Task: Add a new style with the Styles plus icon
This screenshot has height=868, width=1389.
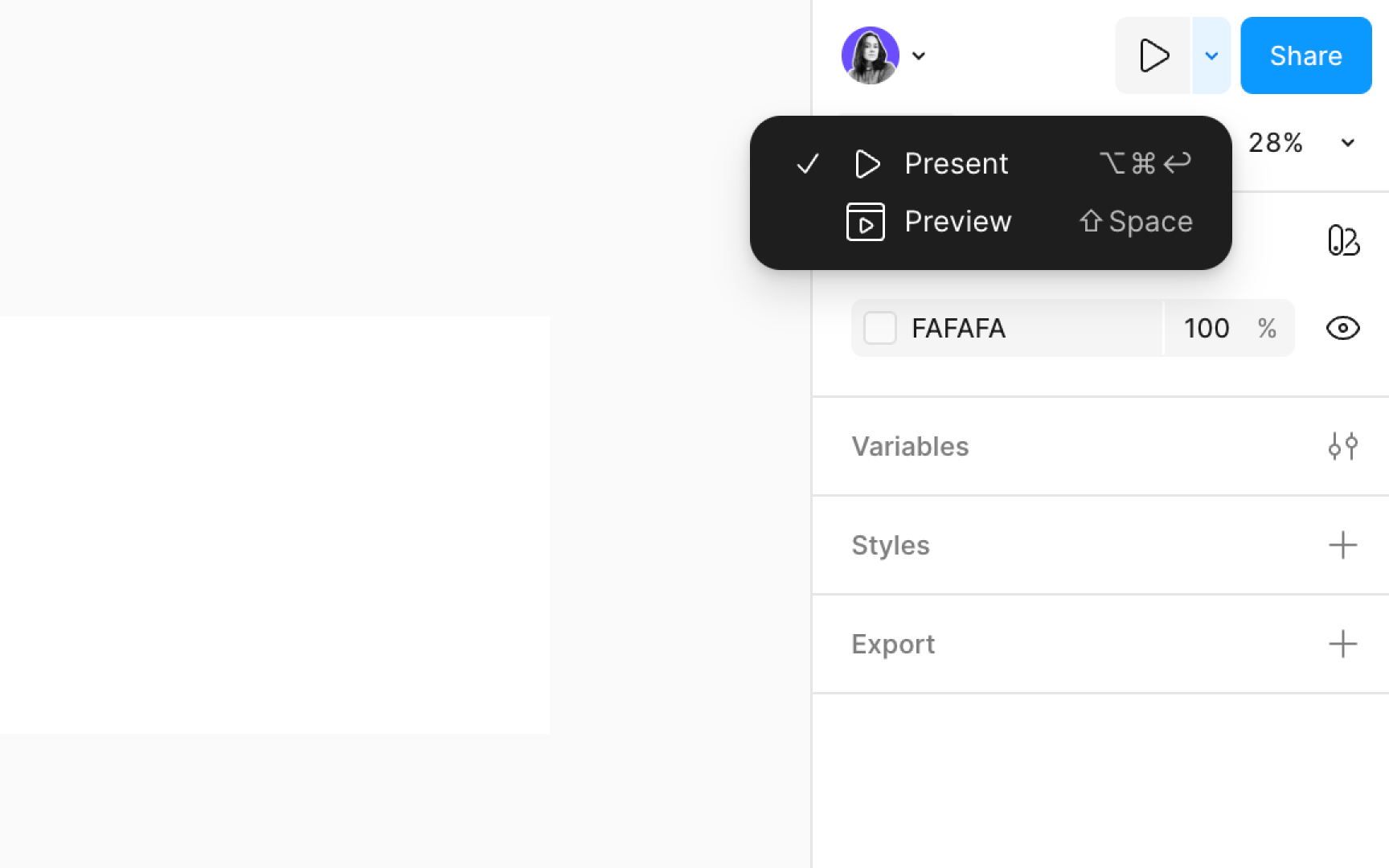Action: [x=1342, y=545]
